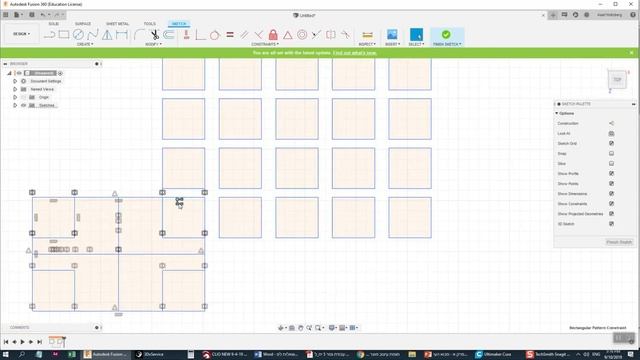Viewport: 640px width, 360px height.
Task: Click the Pan hand icon in navigation bar
Action: [301, 328]
